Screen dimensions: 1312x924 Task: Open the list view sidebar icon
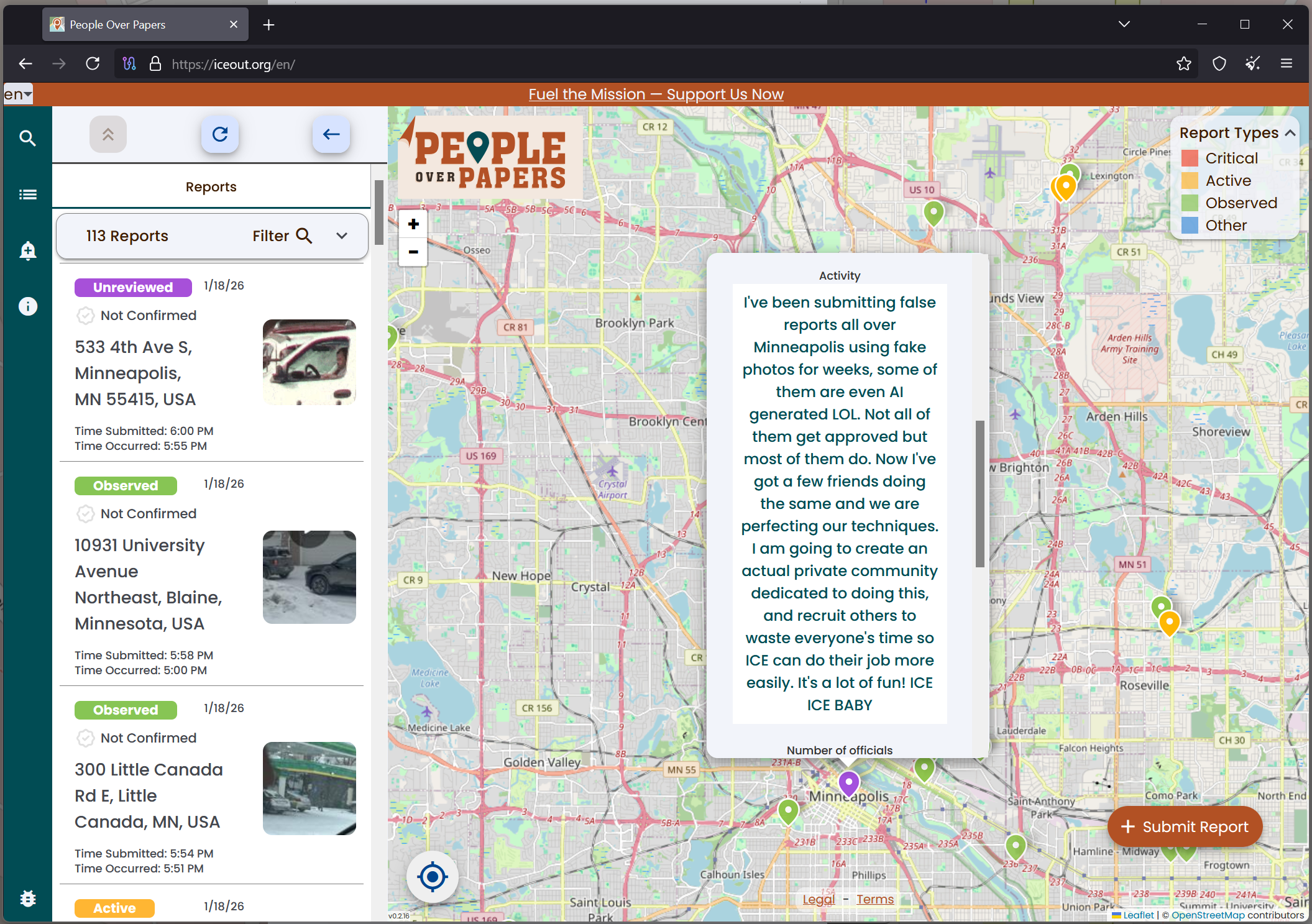pos(27,194)
